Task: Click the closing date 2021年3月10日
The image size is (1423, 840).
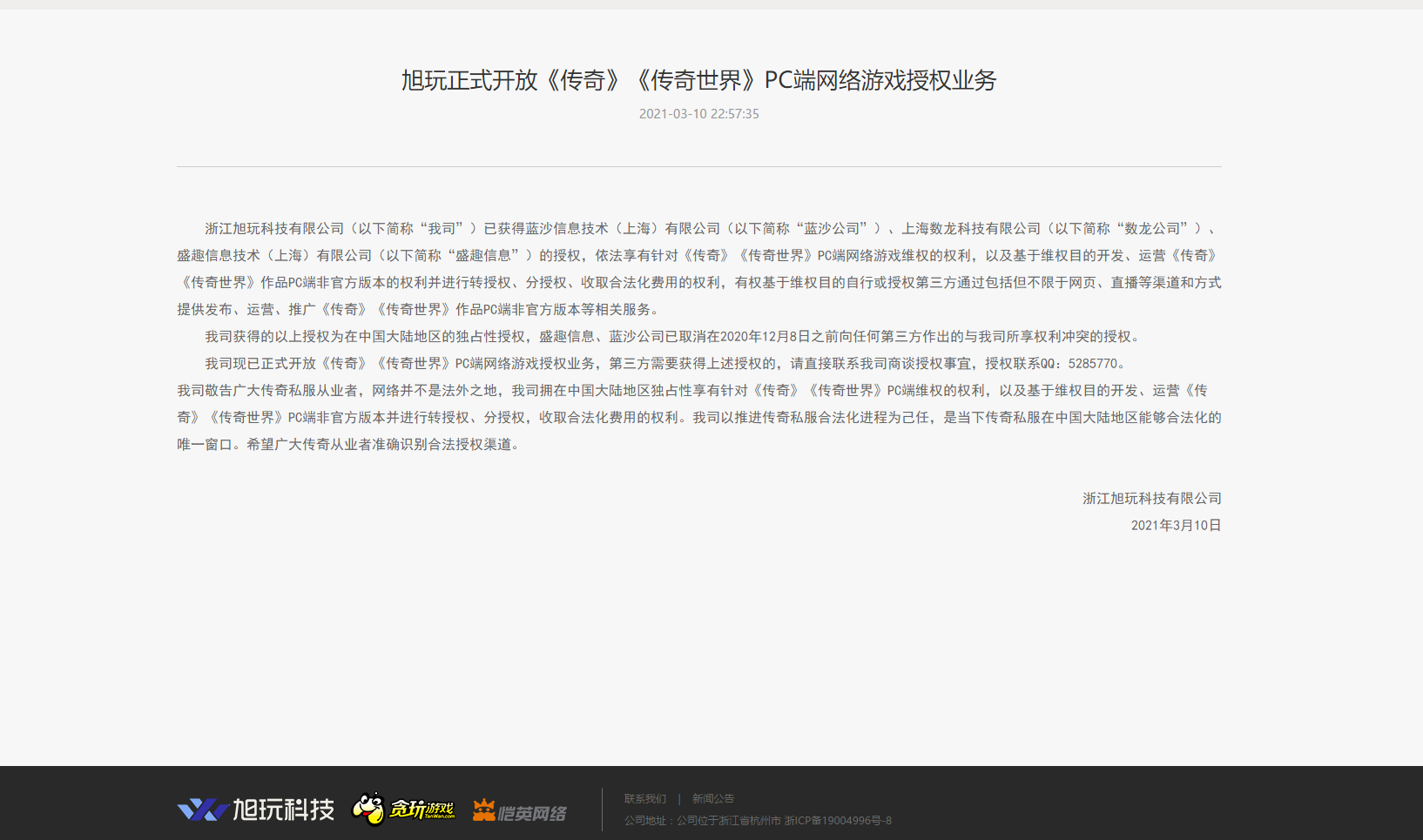Action: 1177,526
